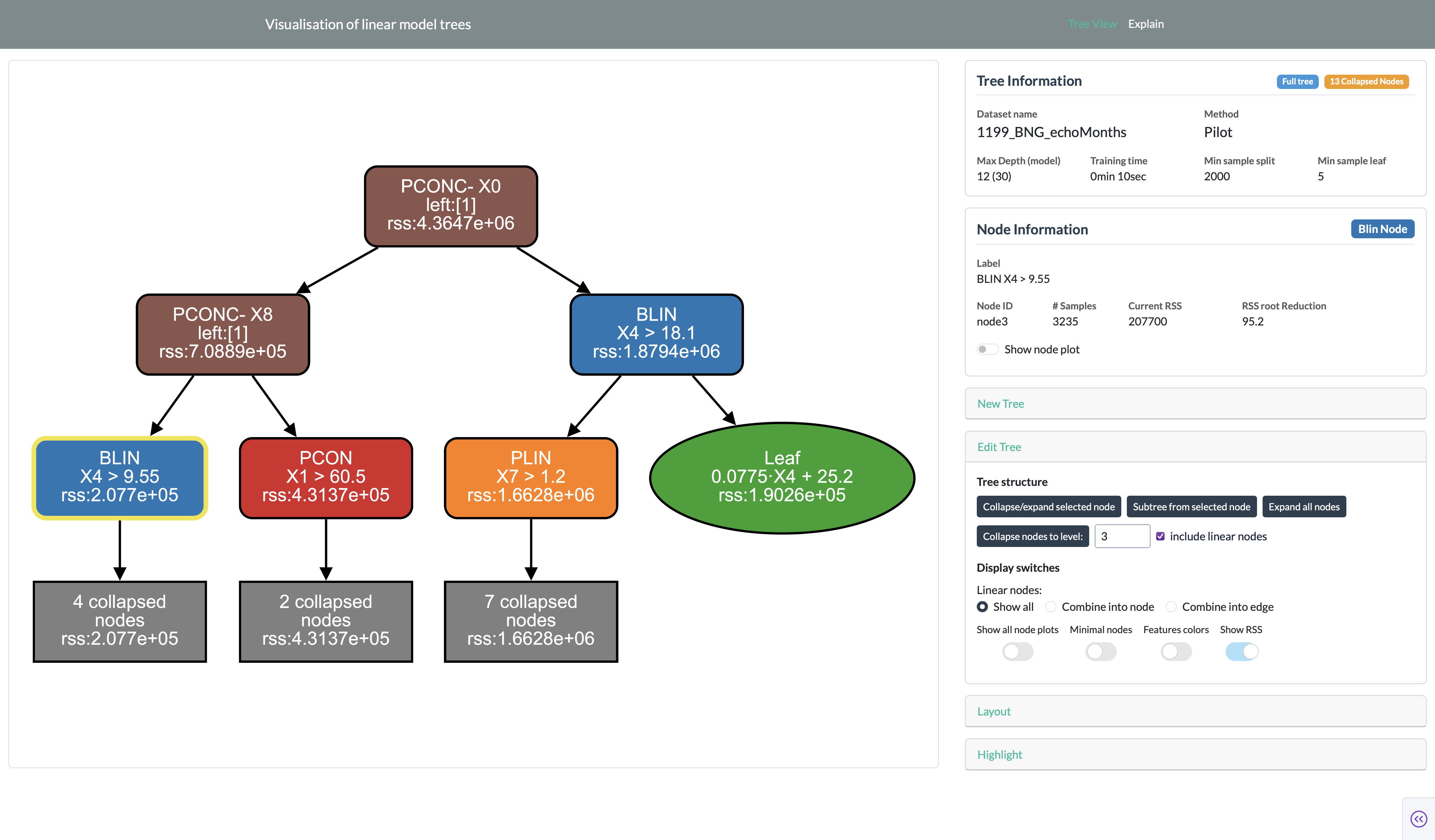
Task: Click the 4 collapsed nodes box
Action: pos(120,622)
